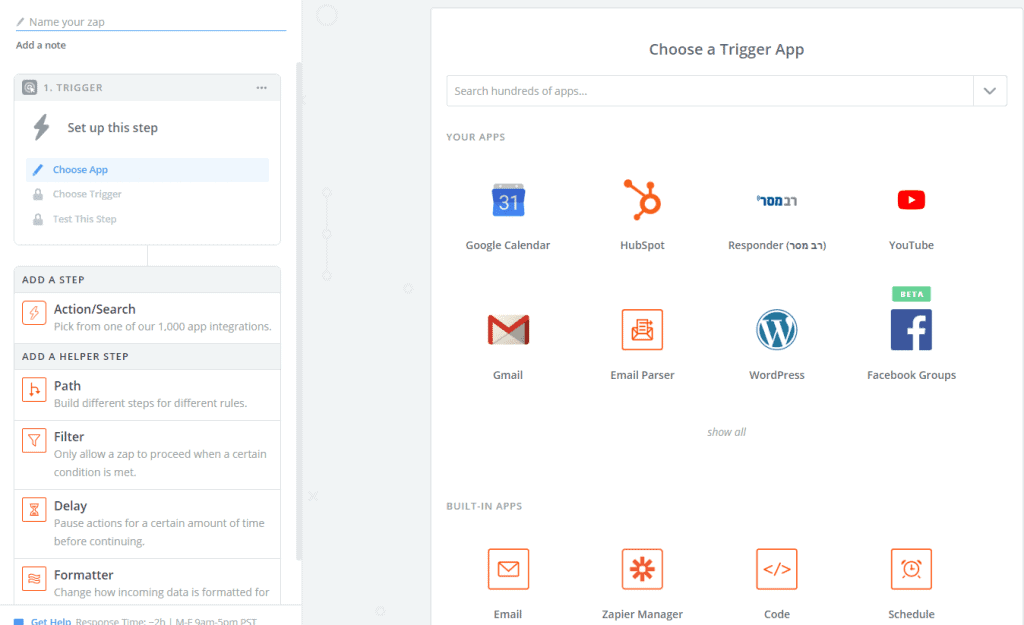Click the lock icon beside Test This Step
Viewport: 1024px width, 625px height.
point(38,219)
